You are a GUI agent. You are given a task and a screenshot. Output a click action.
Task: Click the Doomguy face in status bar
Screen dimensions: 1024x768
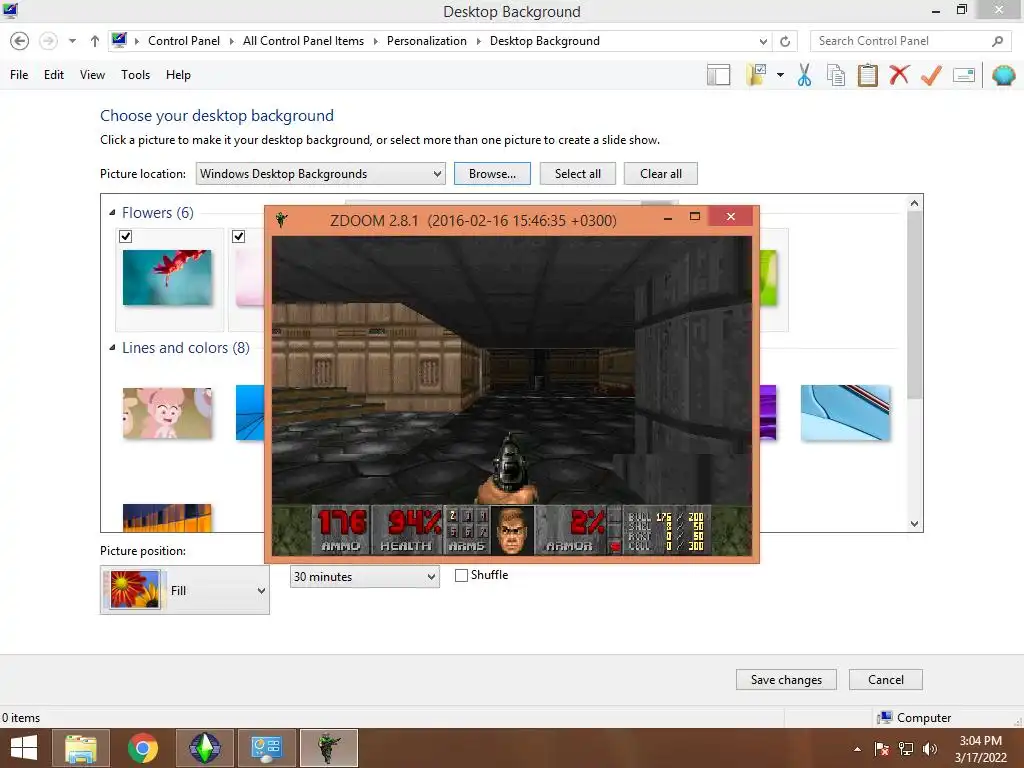tap(512, 530)
